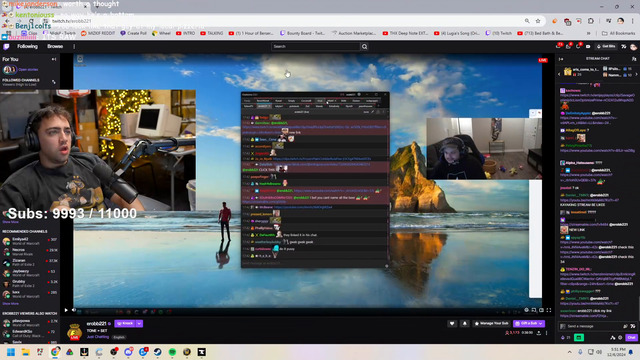Collapse the stream chat panel
This screenshot has height=360, width=640.
[561, 59]
